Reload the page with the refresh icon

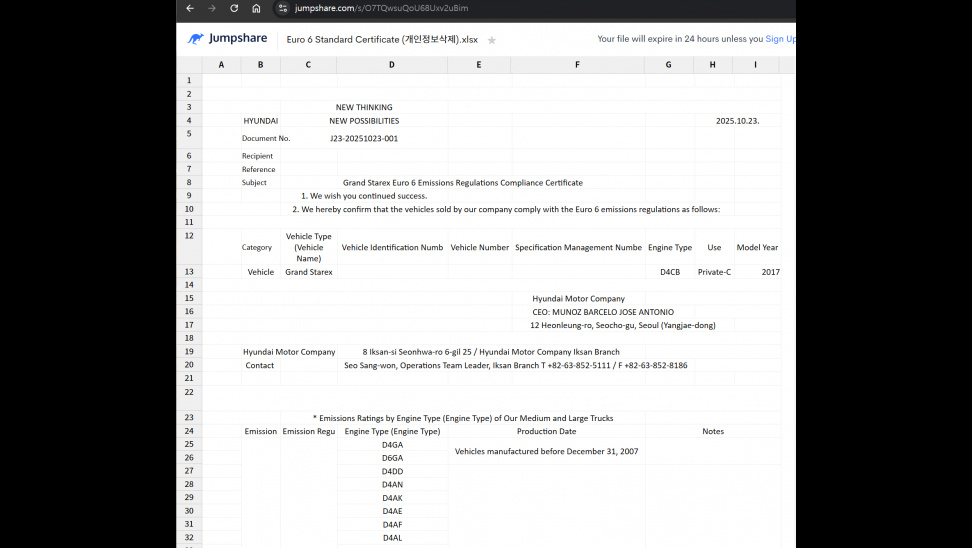tap(234, 8)
